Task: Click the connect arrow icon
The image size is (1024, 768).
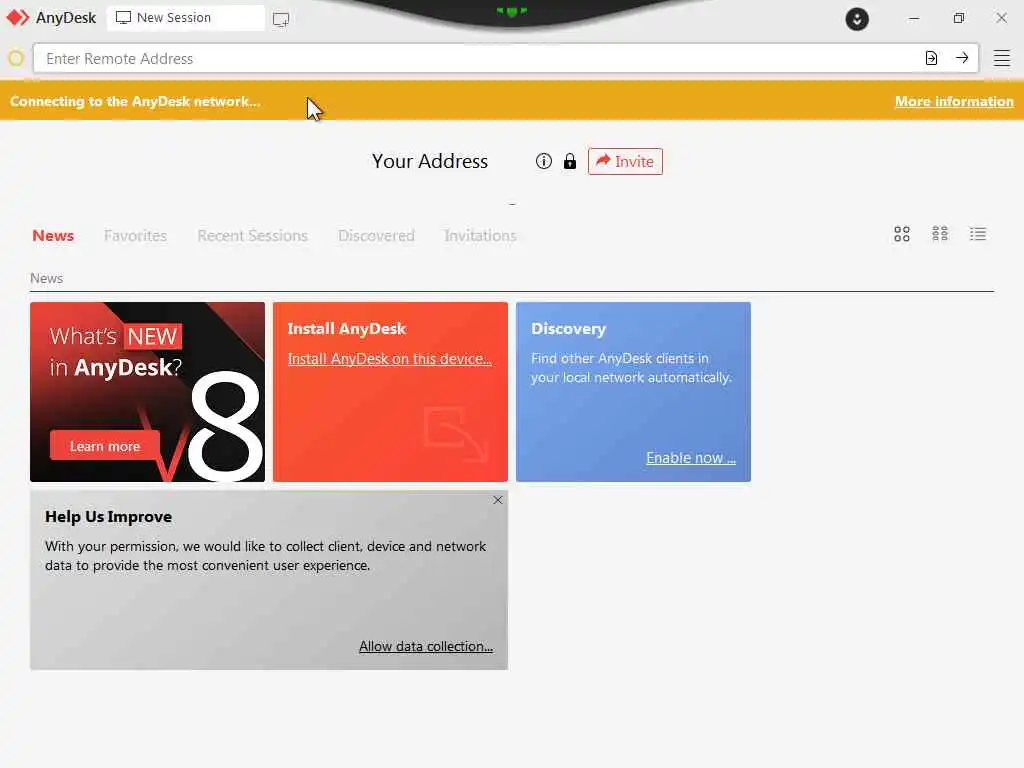Action: [x=962, y=58]
